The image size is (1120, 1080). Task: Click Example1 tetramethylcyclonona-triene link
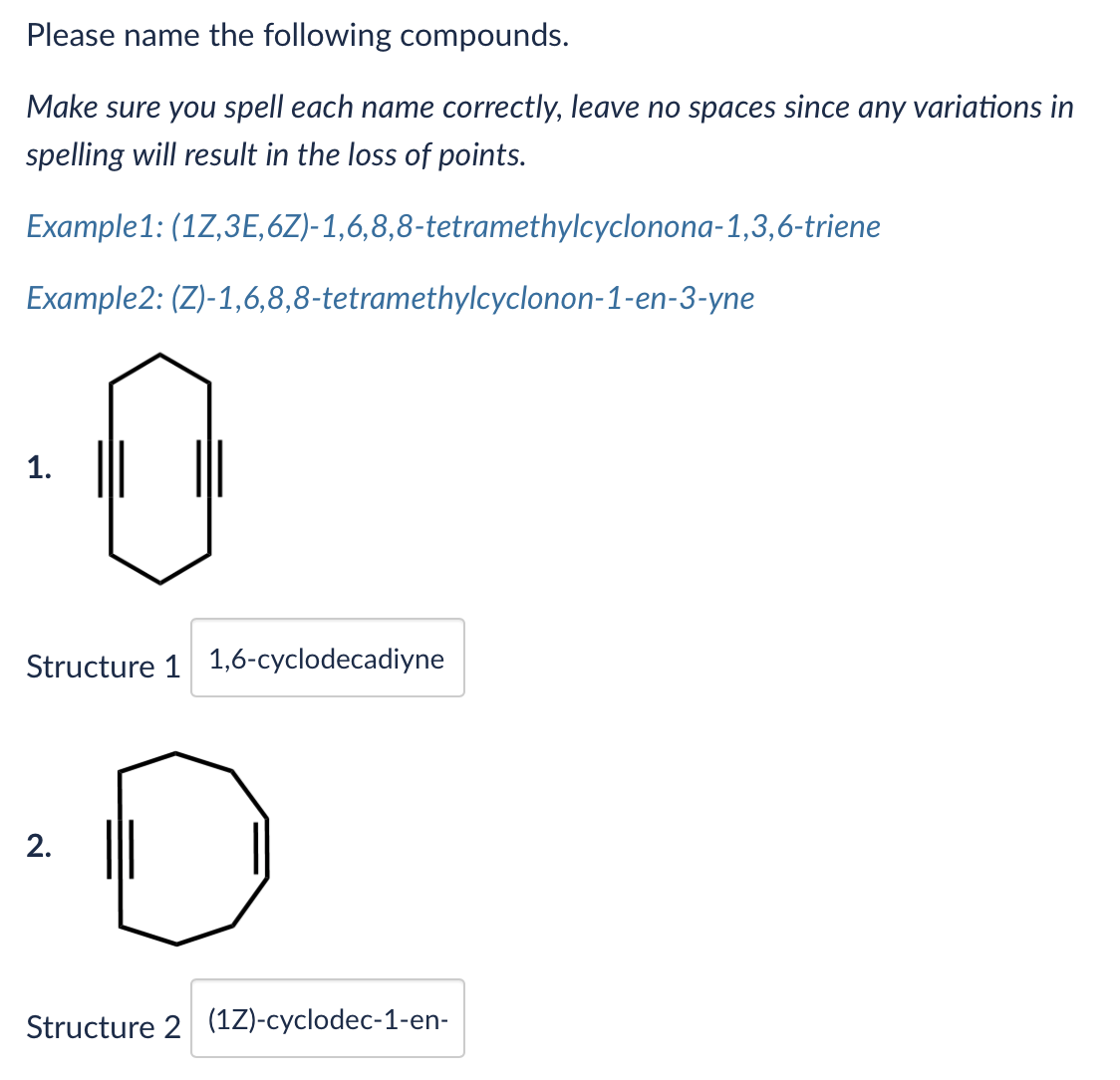coord(453,226)
